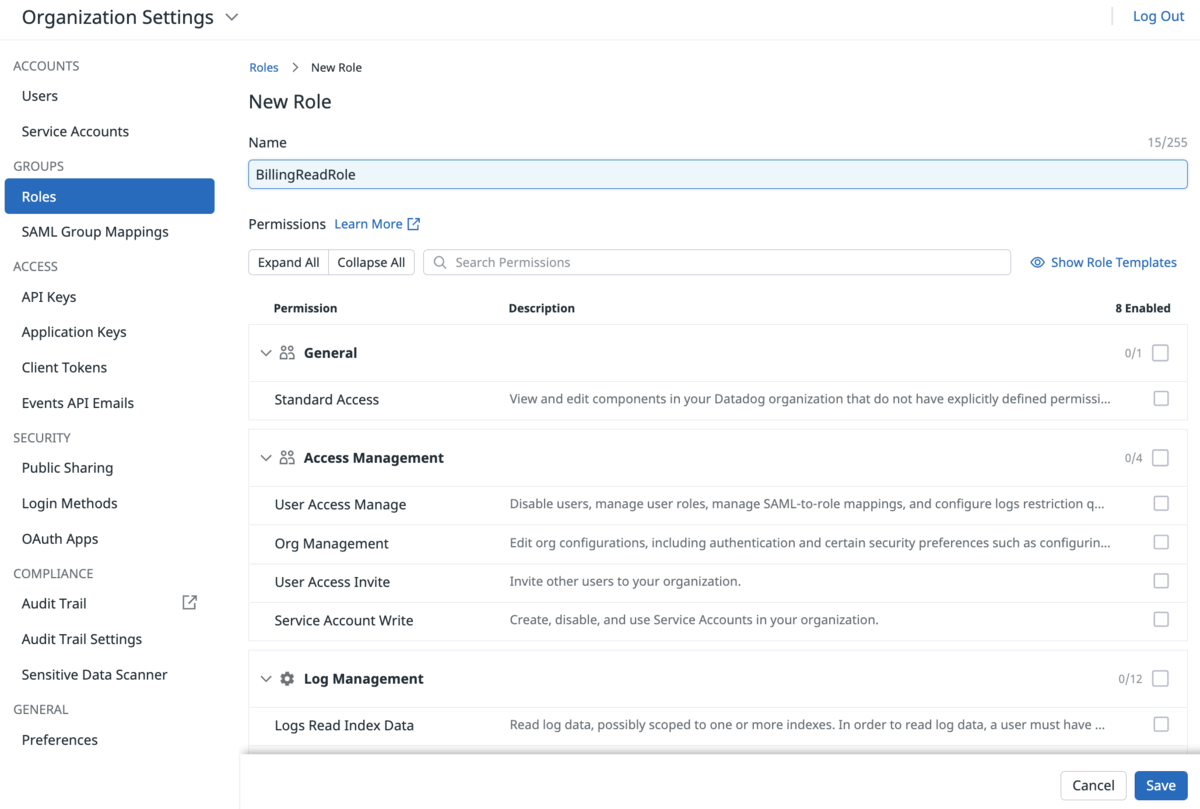
Task: Enable all Log Management permissions checkbox
Action: pyautogui.click(x=1160, y=679)
